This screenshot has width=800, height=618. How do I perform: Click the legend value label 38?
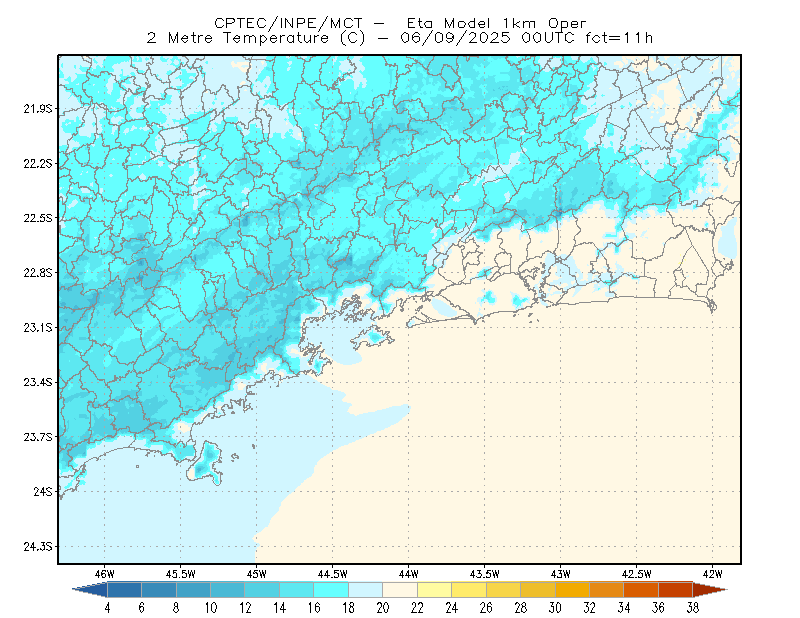click(x=692, y=608)
